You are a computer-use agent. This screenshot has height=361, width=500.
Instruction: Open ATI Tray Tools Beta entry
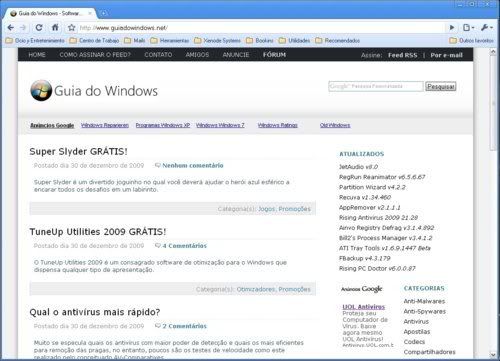(385, 248)
